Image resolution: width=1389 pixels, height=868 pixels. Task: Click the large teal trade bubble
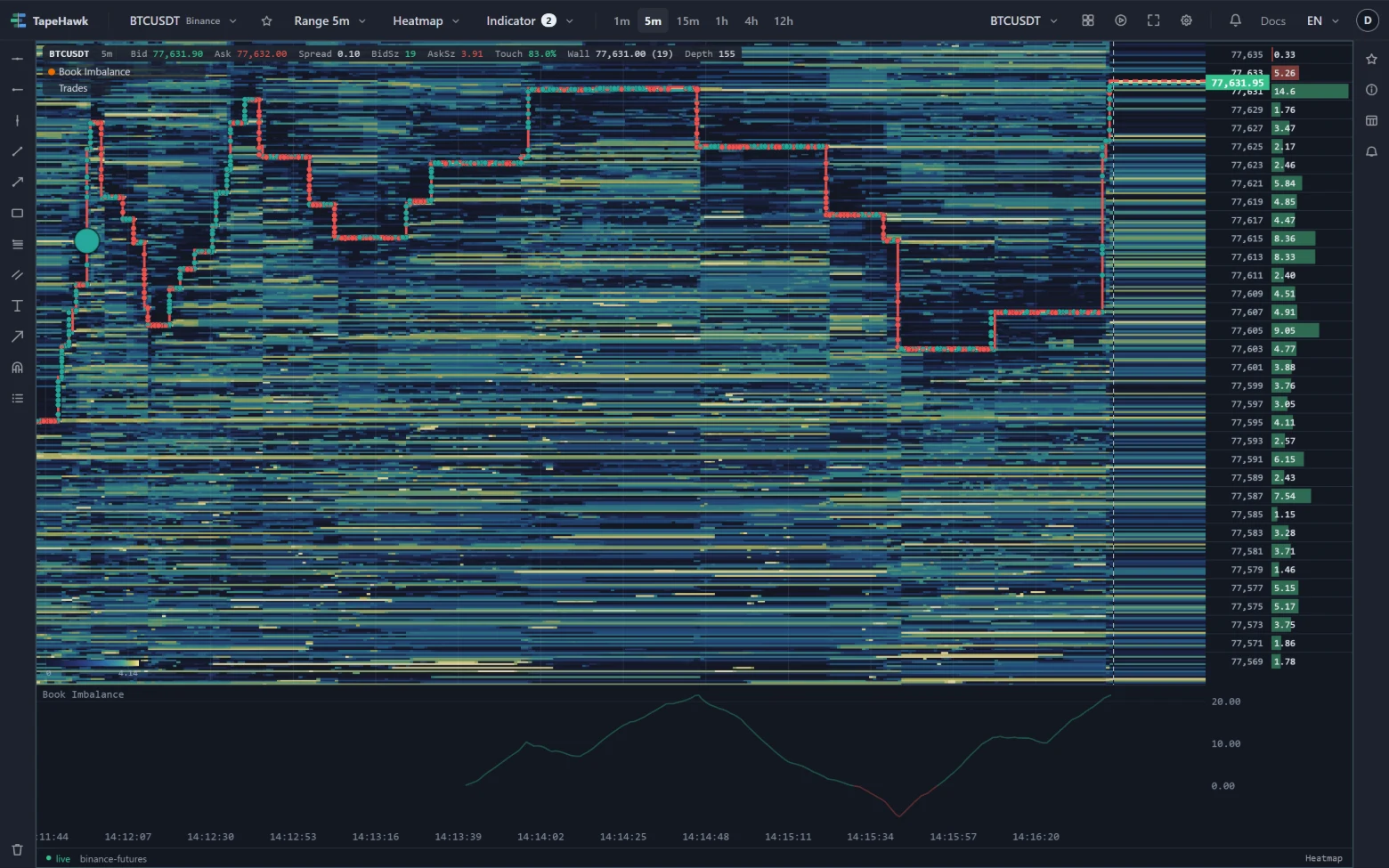click(x=86, y=240)
